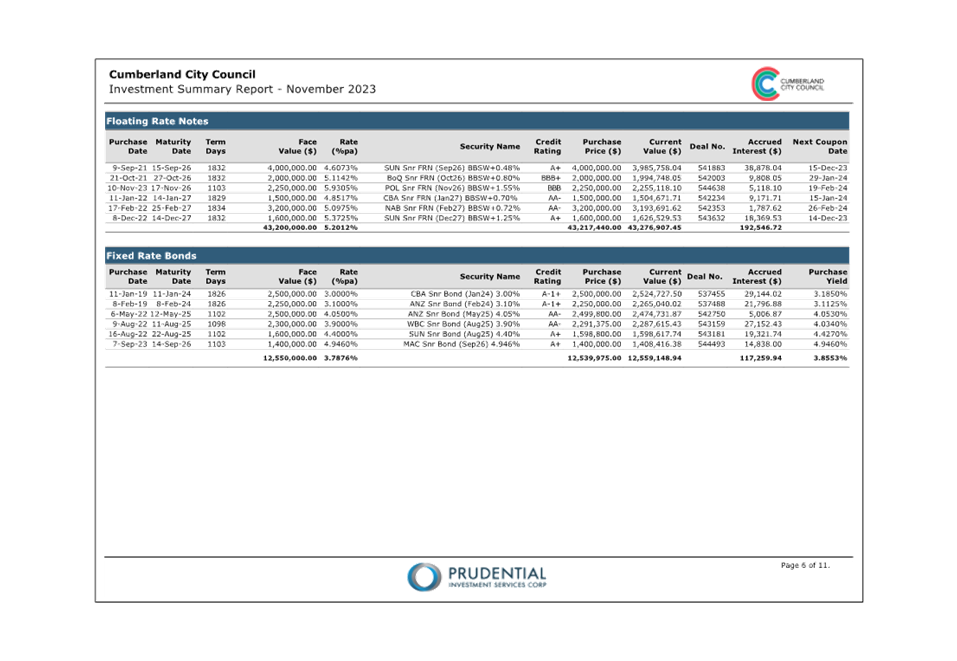Click Purchase Yield column header
This screenshot has width=957, height=661.
tap(827, 276)
